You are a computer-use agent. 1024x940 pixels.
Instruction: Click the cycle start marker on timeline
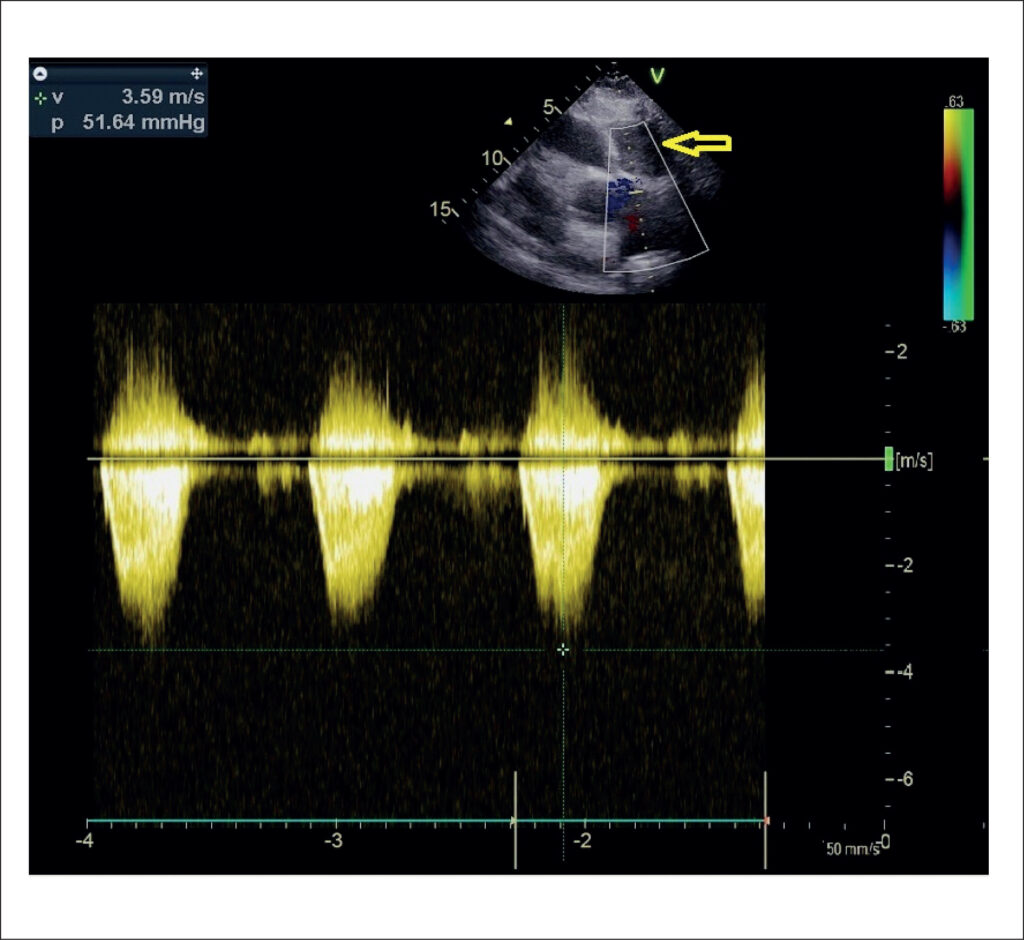(x=515, y=820)
